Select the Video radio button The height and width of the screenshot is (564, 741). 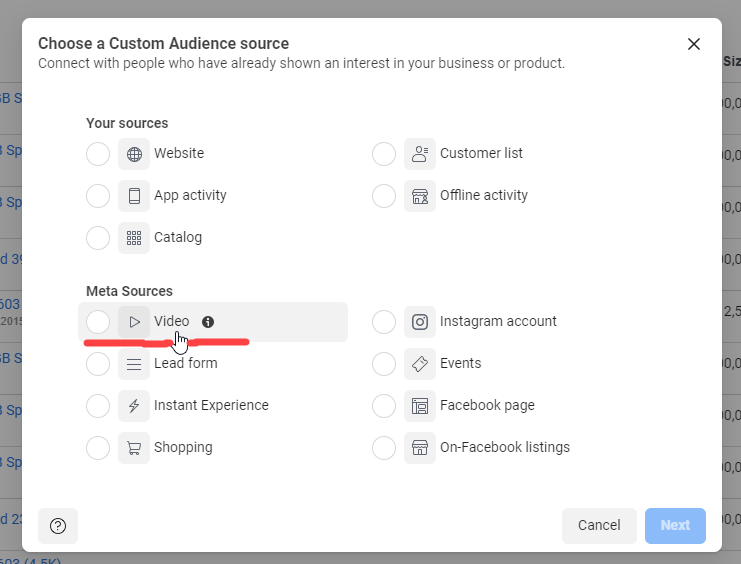pos(98,322)
